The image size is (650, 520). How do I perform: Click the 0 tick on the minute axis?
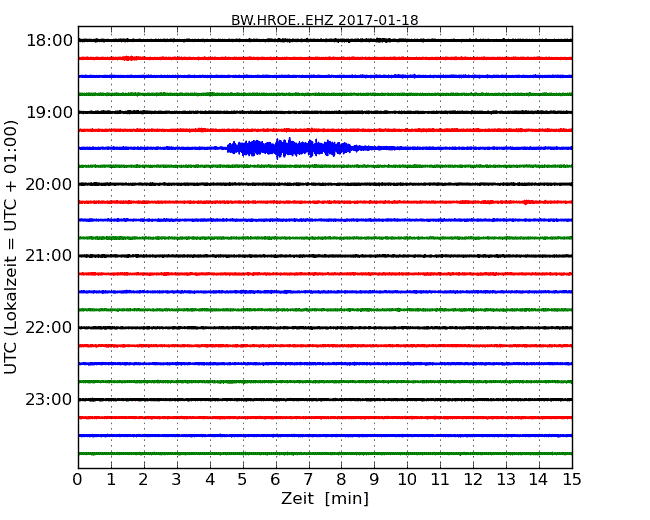[x=78, y=480]
